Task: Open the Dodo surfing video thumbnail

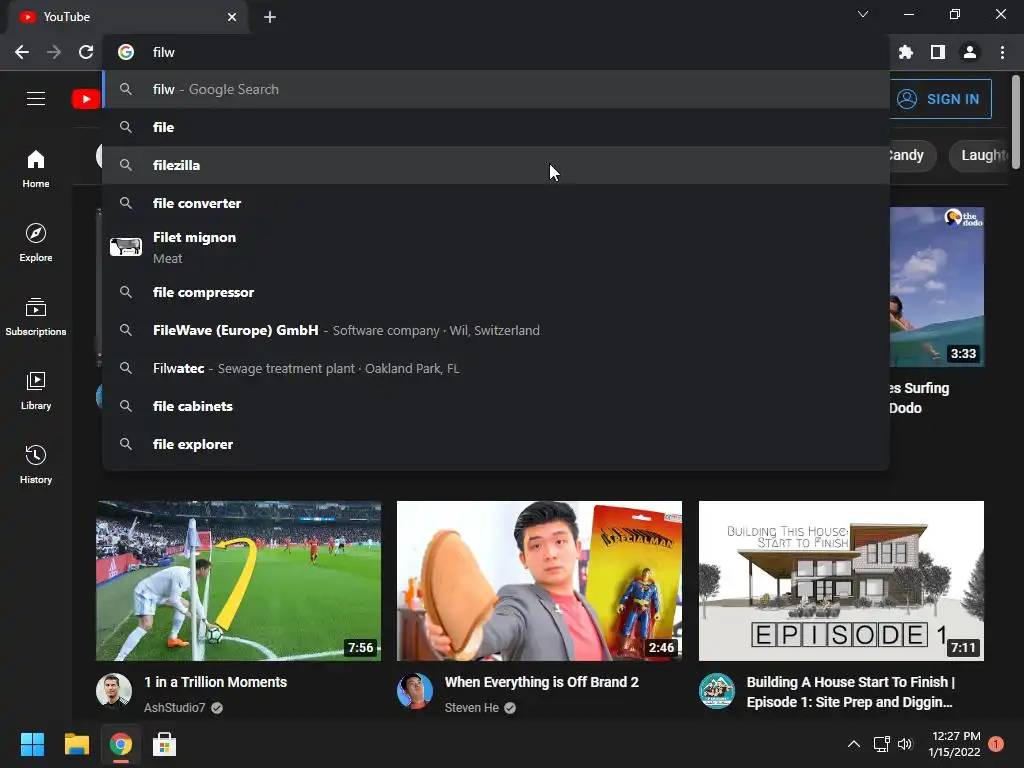Action: point(937,287)
